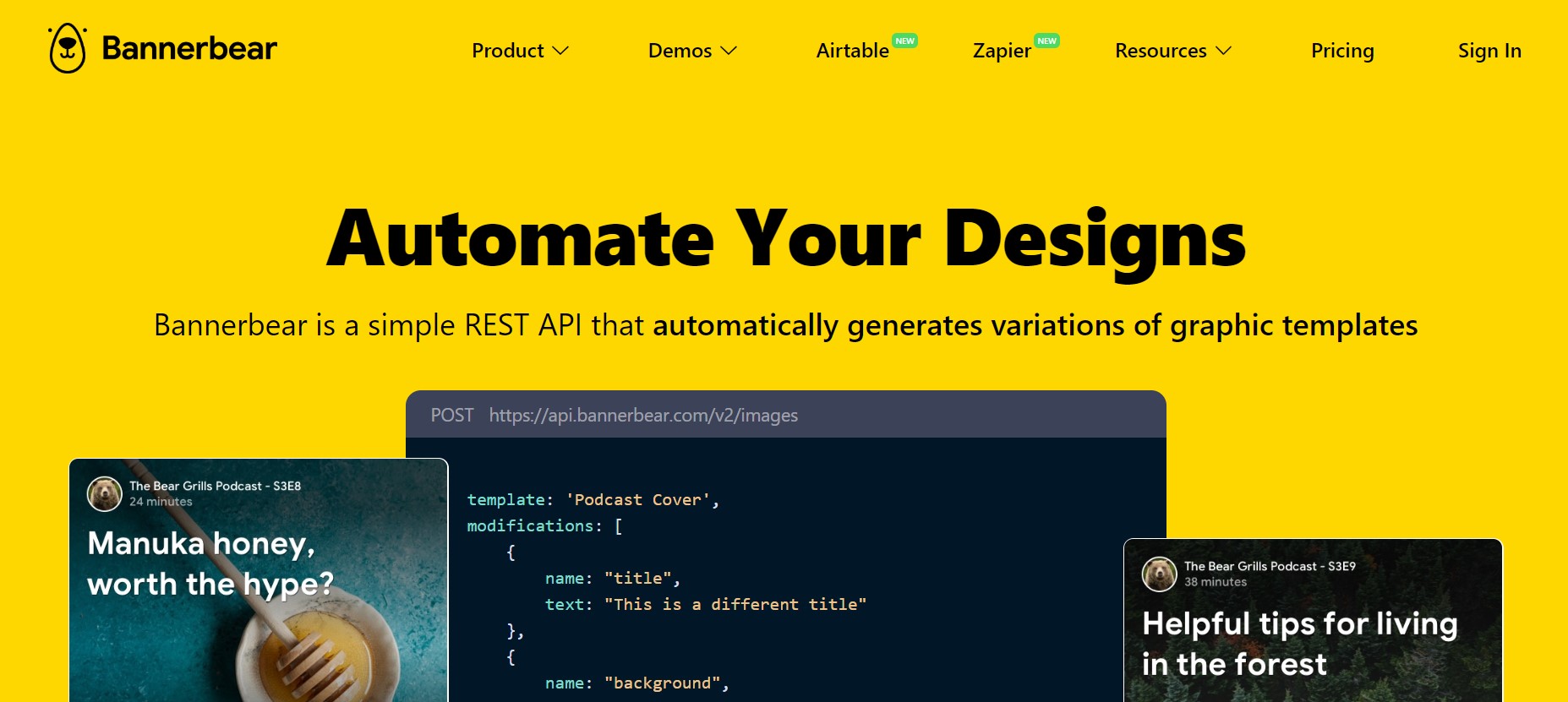Click the '24 minutes' duration text
Image resolution: width=1568 pixels, height=702 pixels.
coord(161,501)
